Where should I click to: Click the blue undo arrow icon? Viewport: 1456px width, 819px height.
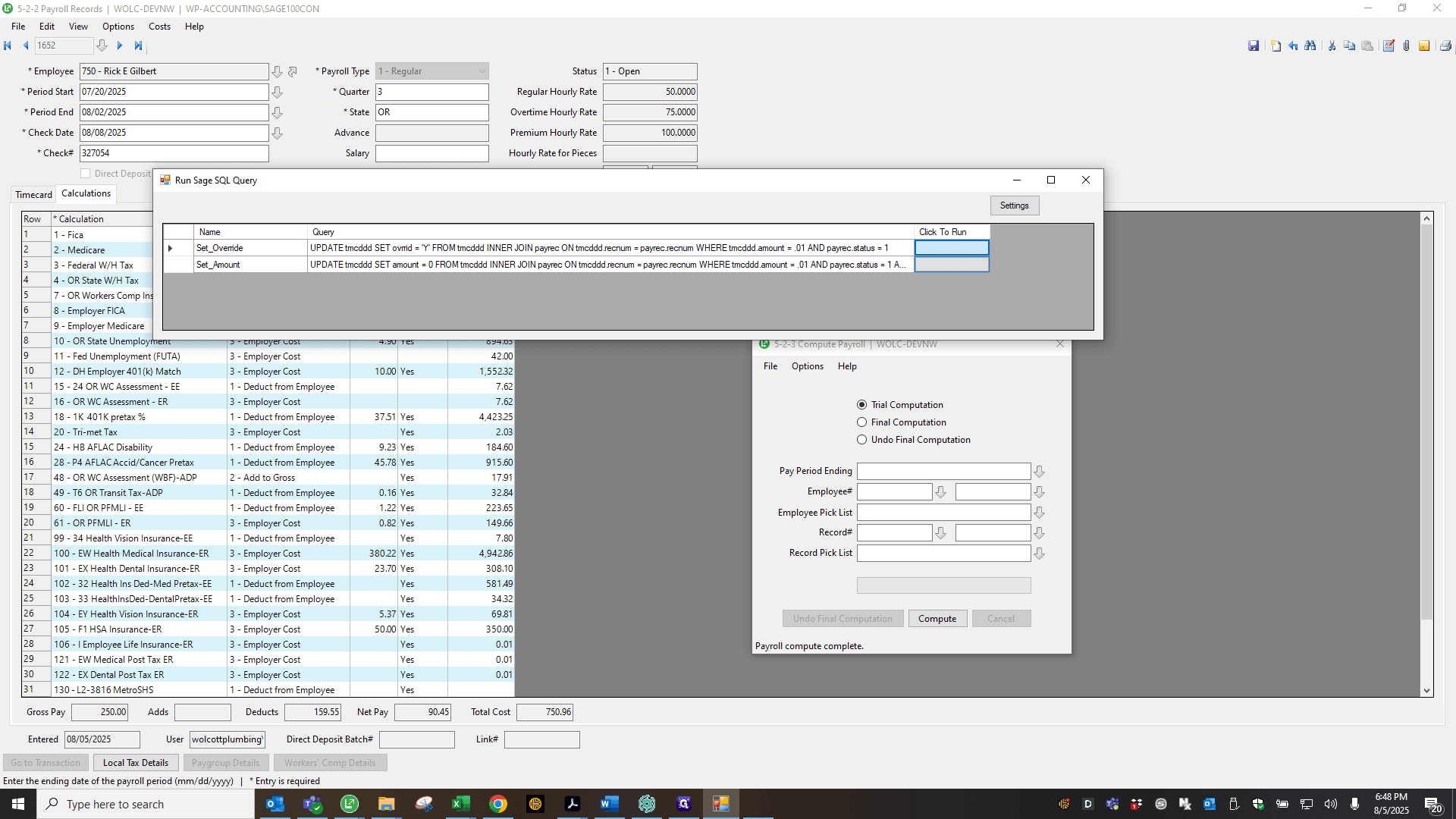[x=1293, y=45]
